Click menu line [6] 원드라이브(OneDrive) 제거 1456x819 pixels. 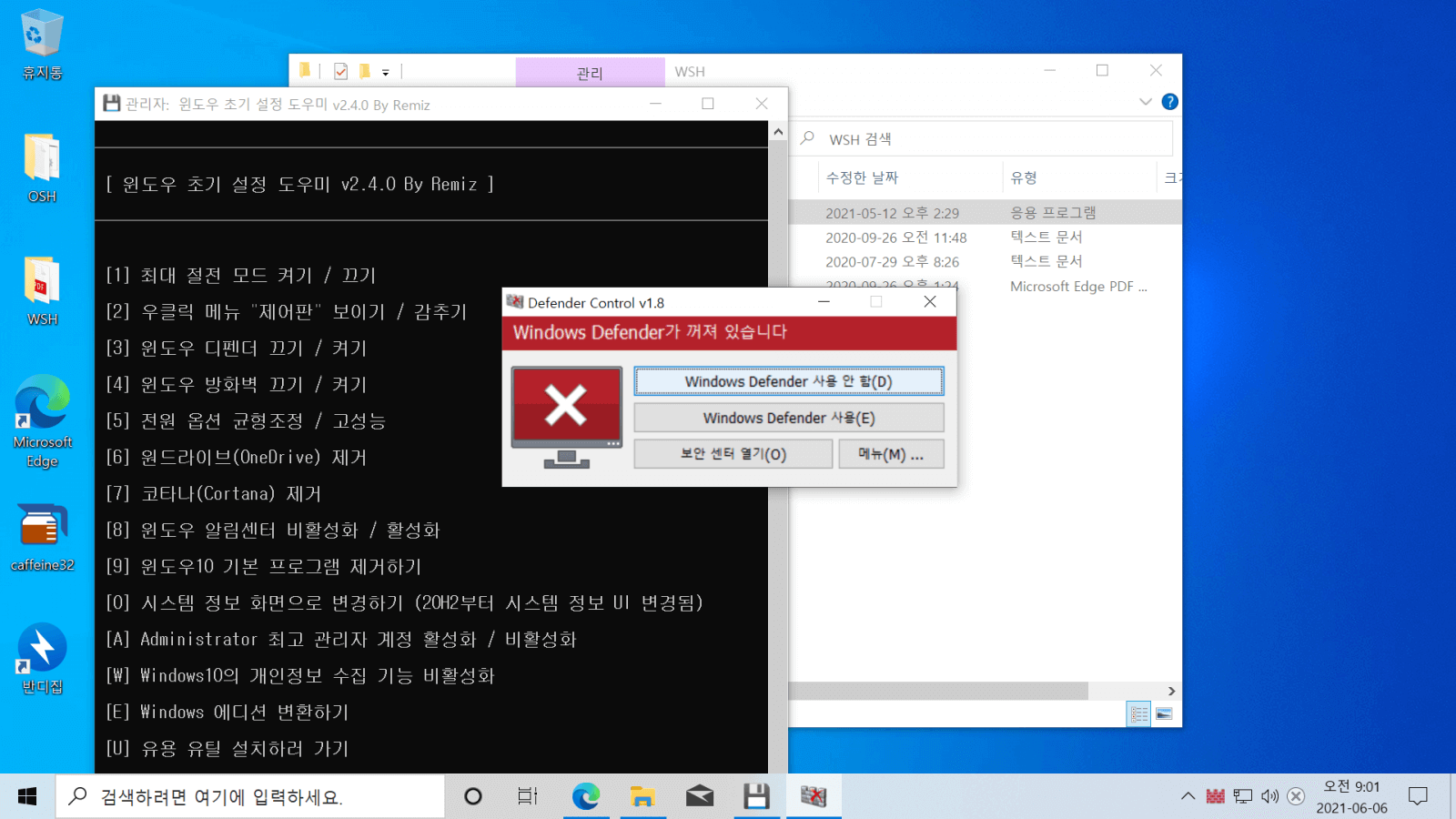(237, 457)
